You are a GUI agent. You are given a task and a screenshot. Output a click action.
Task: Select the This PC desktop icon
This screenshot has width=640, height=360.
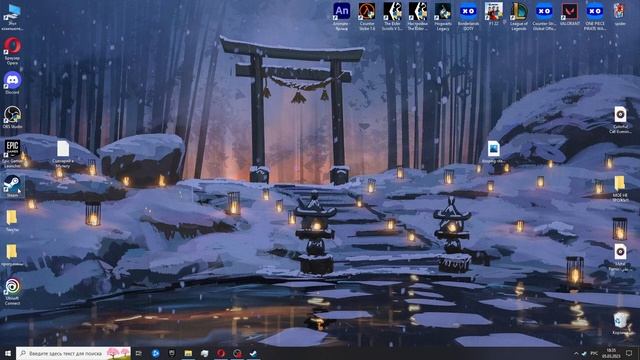coord(12,16)
